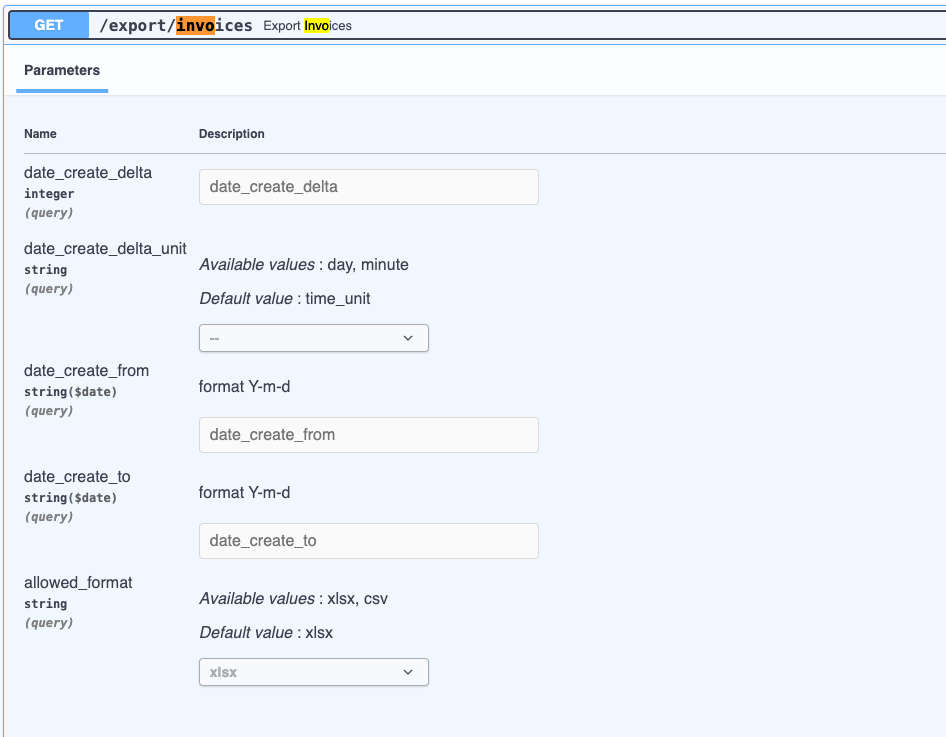Click the date_create_to parameter name label
The image size is (946, 737).
click(x=77, y=476)
